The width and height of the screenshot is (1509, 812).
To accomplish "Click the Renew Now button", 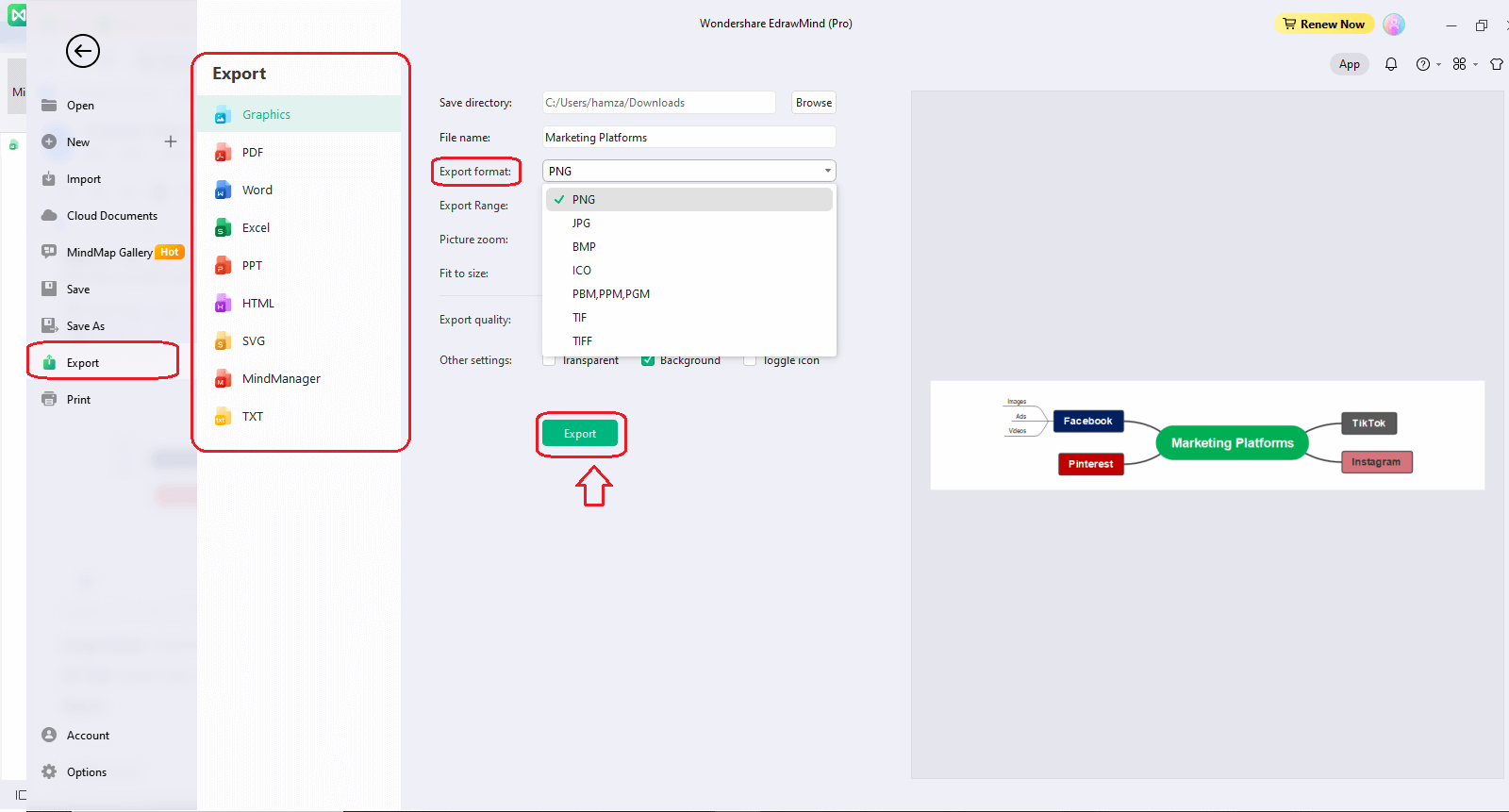I will click(1324, 25).
